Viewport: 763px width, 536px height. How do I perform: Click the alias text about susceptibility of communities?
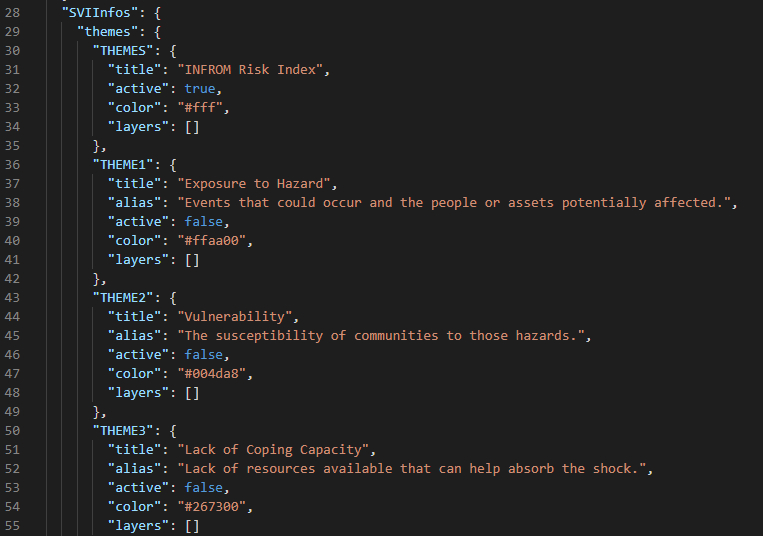pyautogui.click(x=381, y=336)
